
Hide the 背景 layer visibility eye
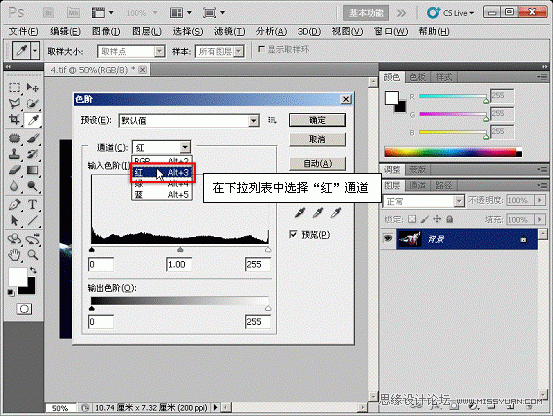(388, 239)
